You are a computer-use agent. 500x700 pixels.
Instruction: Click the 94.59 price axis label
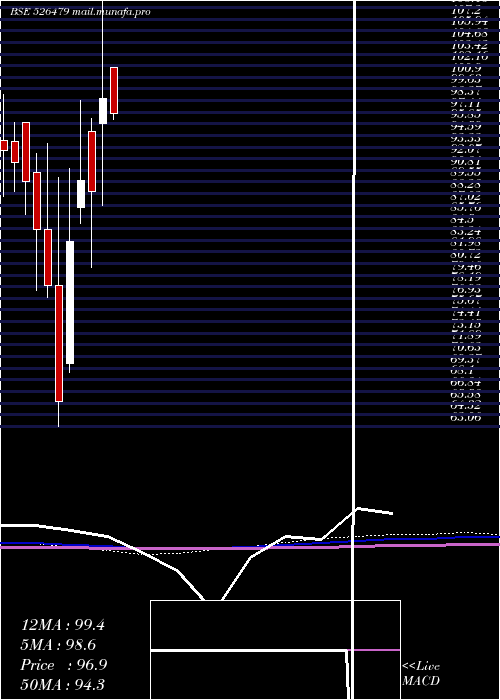click(466, 127)
